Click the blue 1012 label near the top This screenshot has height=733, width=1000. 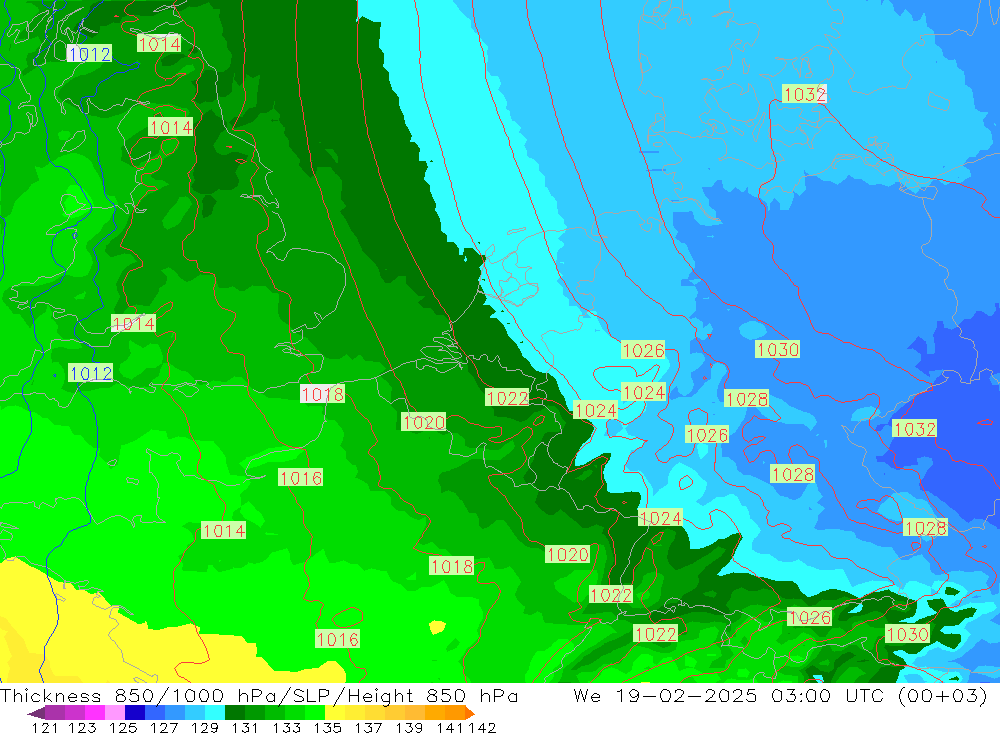(x=89, y=54)
